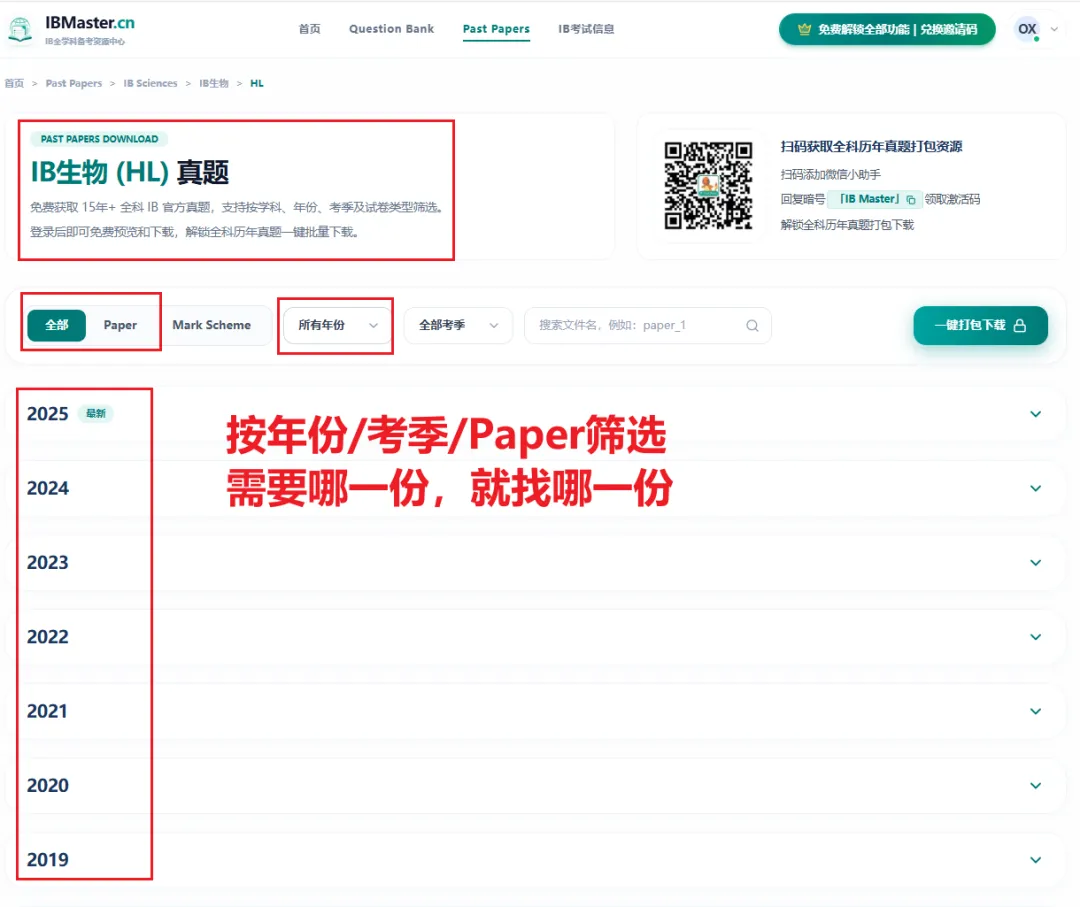Viewport: 1080px width, 907px height.
Task: Click the 最新 badge beside 2025
Action: coord(96,413)
